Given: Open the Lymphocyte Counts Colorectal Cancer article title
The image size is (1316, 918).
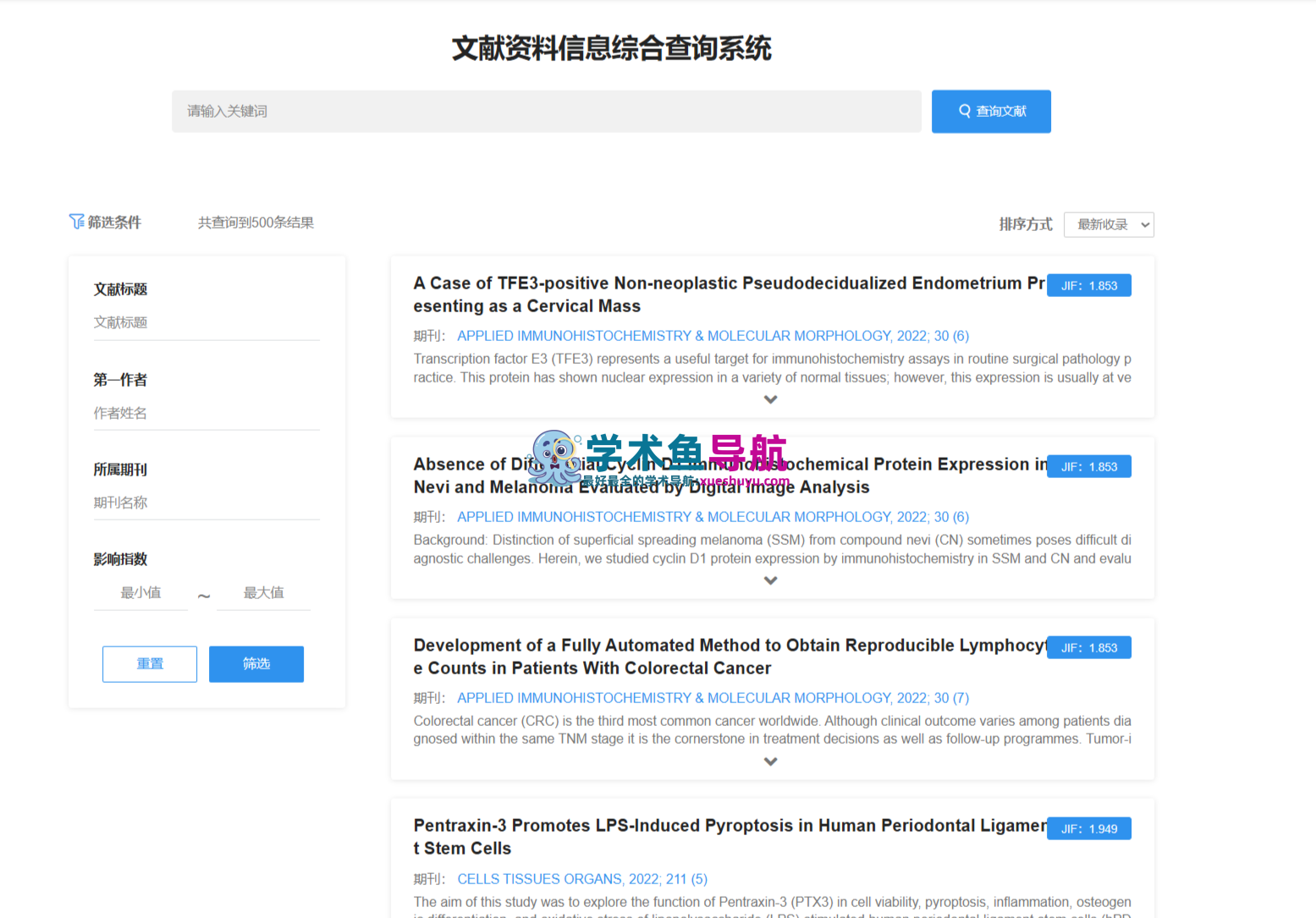Looking at the screenshot, I should coord(730,657).
